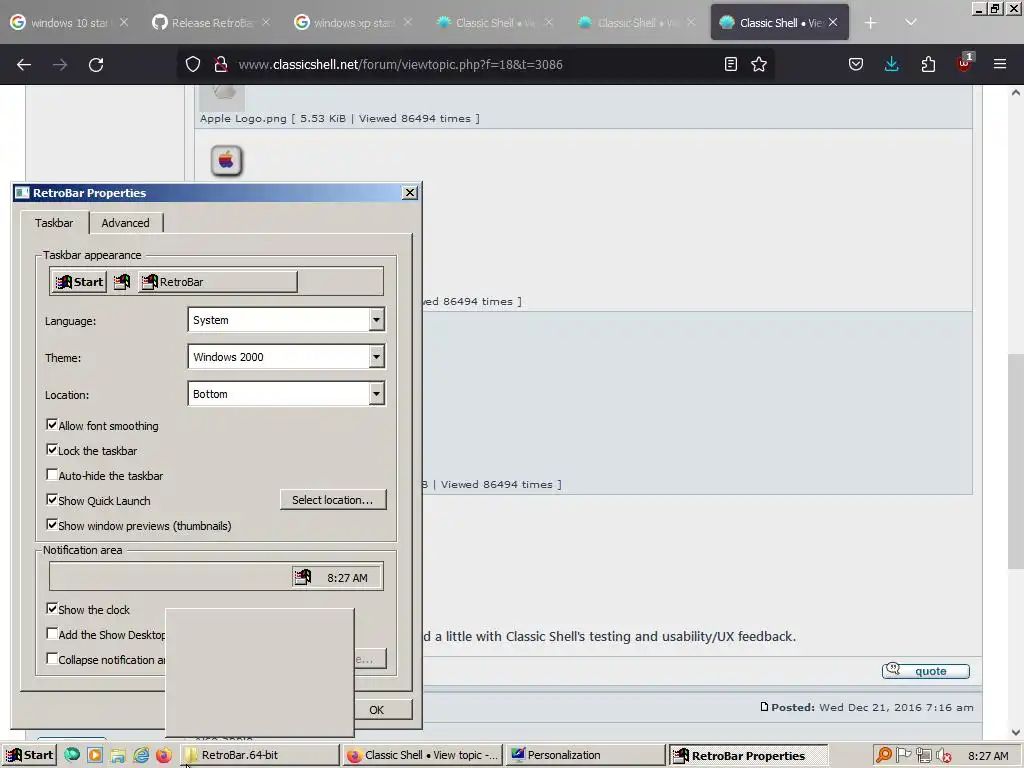The height and width of the screenshot is (768, 1024).
Task: Click the flag icon in notification area preview
Action: [x=302, y=577]
